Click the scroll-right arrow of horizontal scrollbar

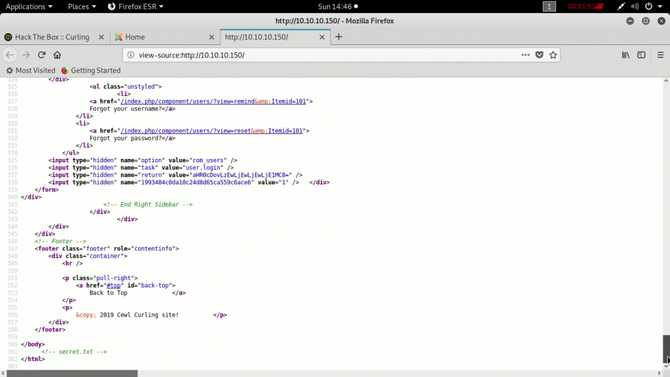[x=659, y=374]
